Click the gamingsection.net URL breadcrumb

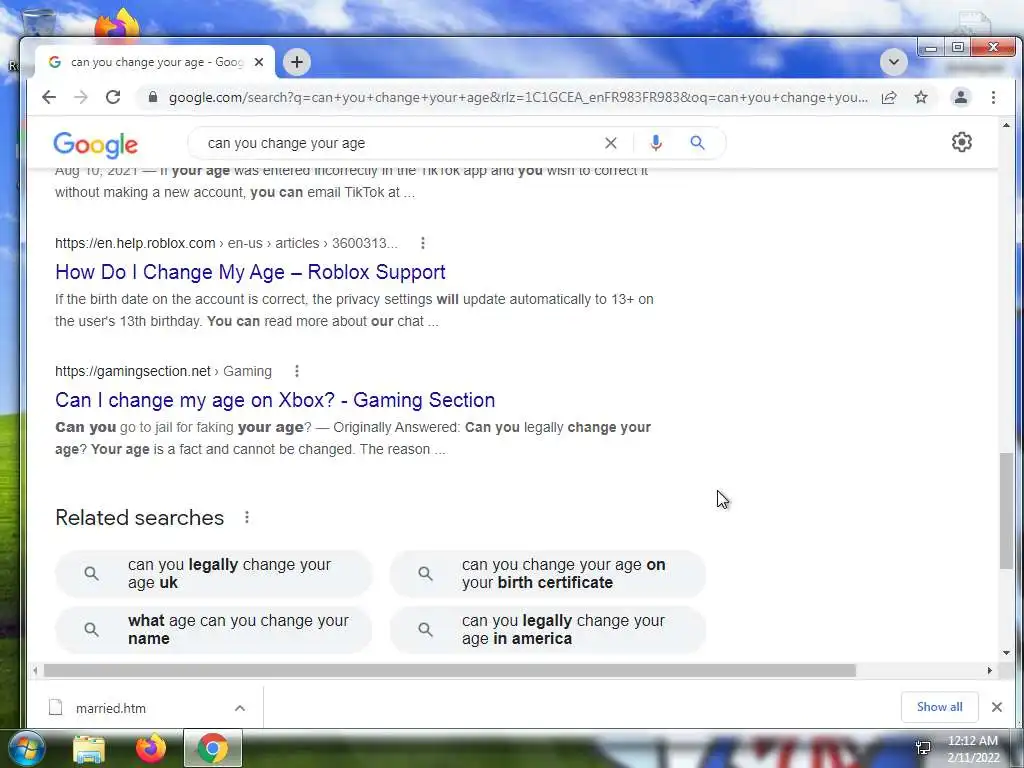pos(163,371)
